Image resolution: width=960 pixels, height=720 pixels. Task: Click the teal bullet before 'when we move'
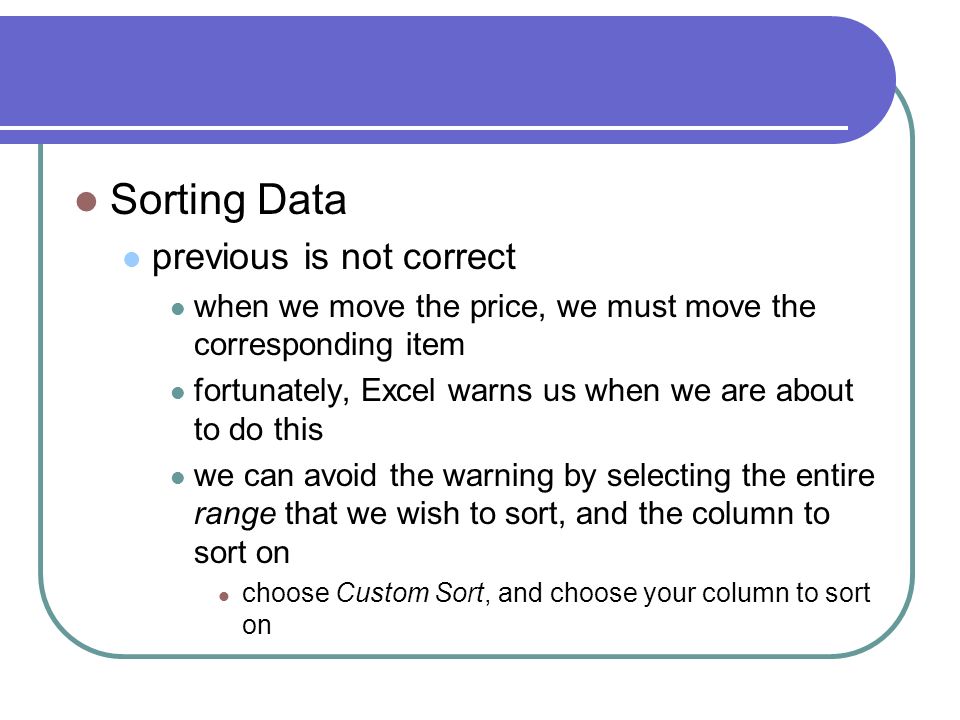pyautogui.click(x=178, y=309)
